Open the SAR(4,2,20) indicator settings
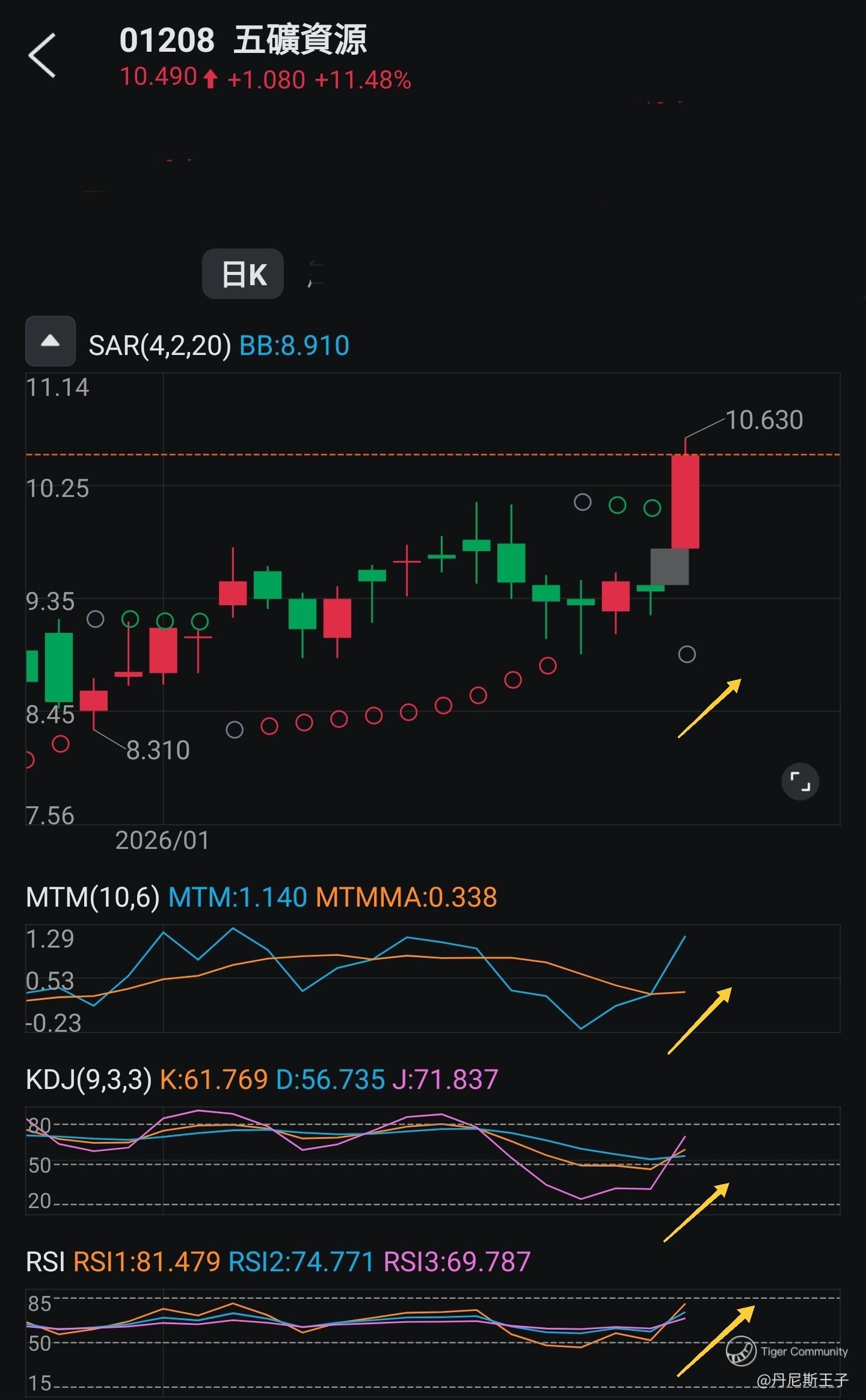Viewport: 866px width, 1400px height. (x=160, y=345)
